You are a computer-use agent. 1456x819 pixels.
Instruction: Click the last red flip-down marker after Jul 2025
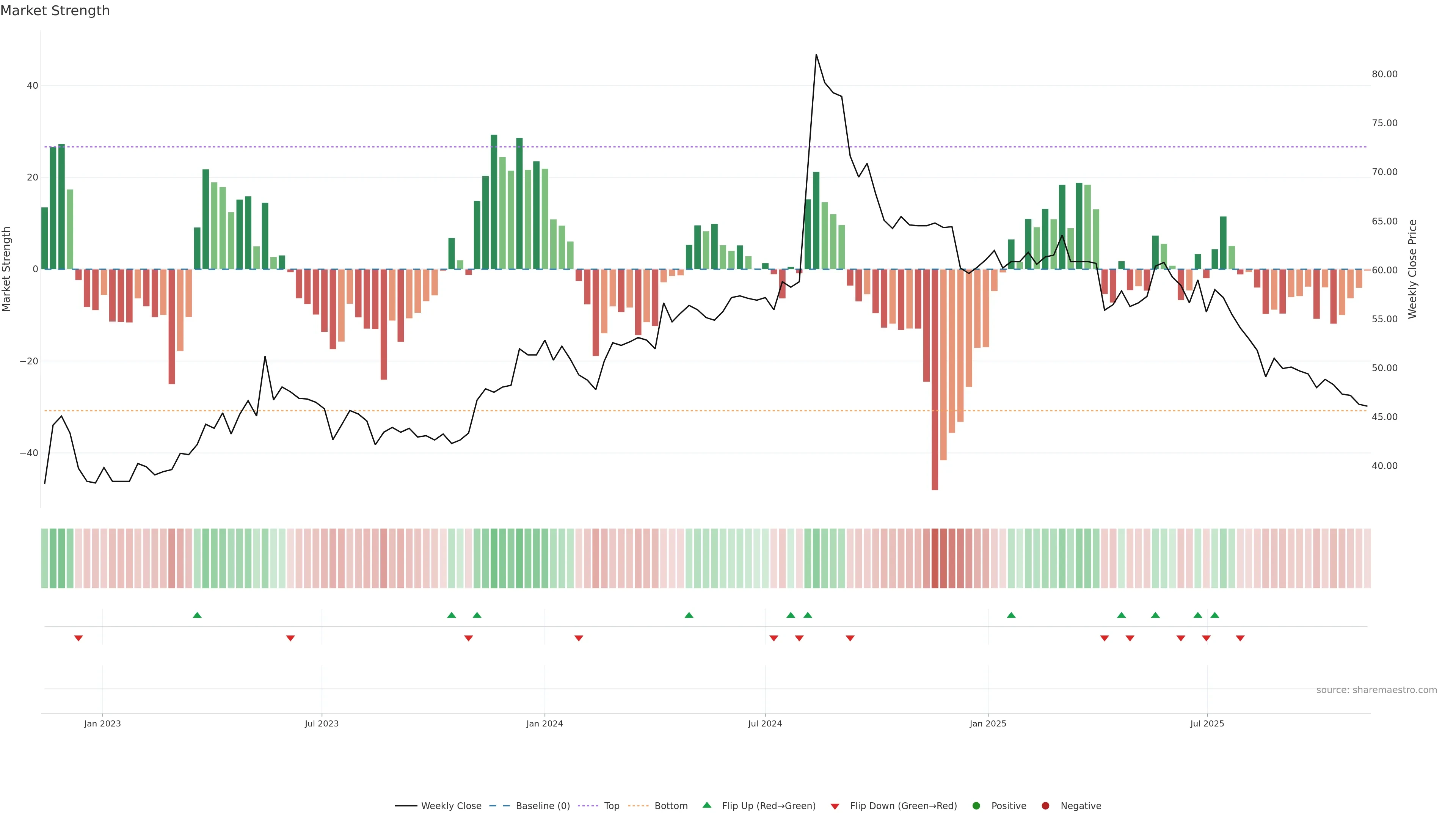[1240, 638]
